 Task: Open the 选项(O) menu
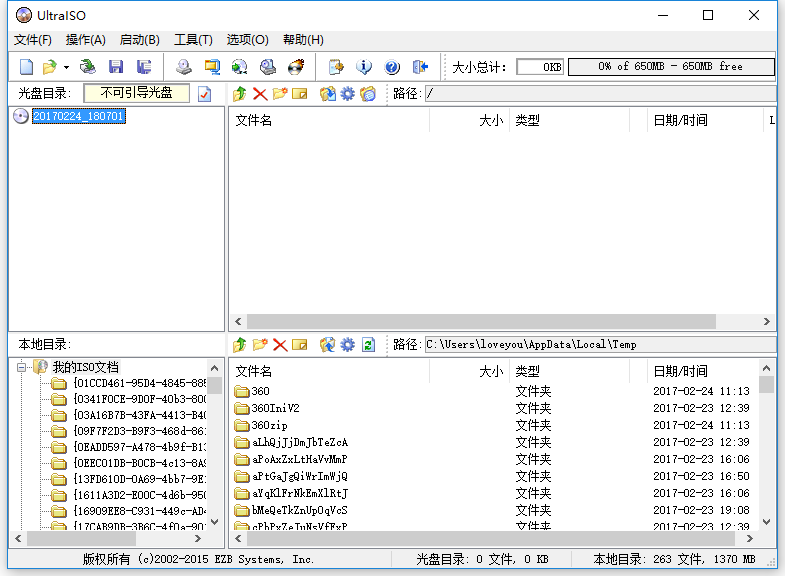pyautogui.click(x=247, y=40)
